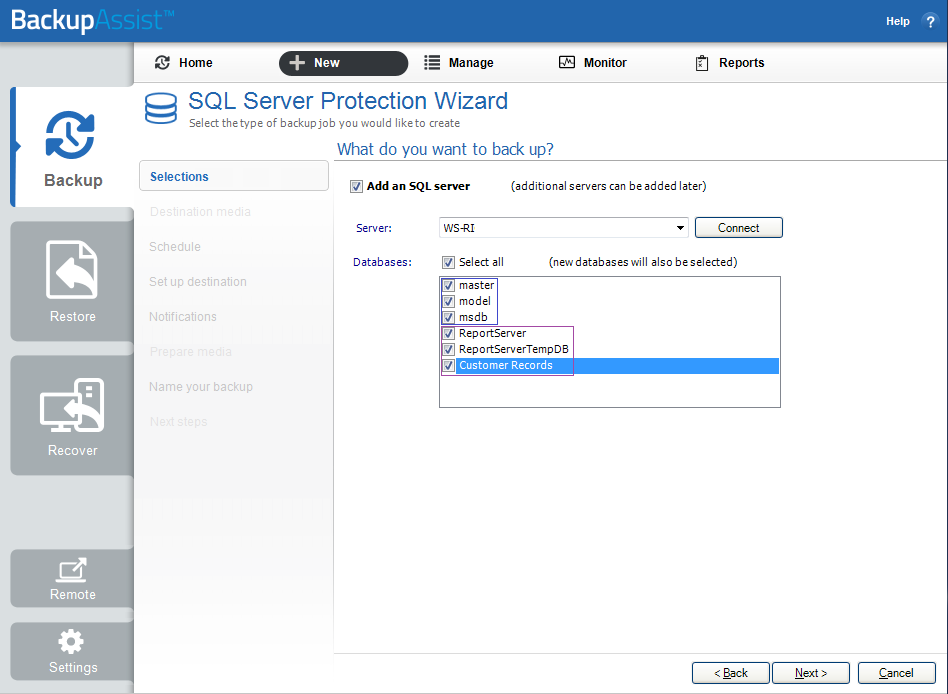Click the Prepare media step
Screen dimensions: 948x694
click(190, 352)
